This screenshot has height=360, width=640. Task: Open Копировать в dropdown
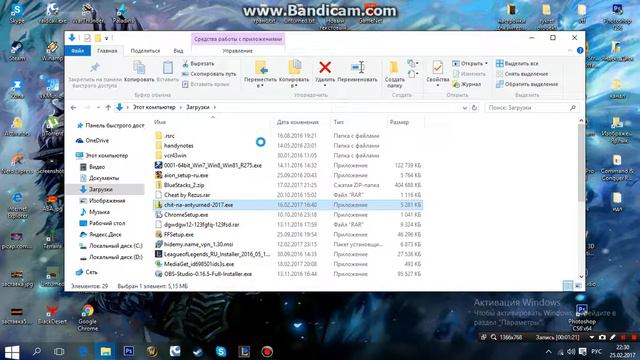[x=294, y=74]
